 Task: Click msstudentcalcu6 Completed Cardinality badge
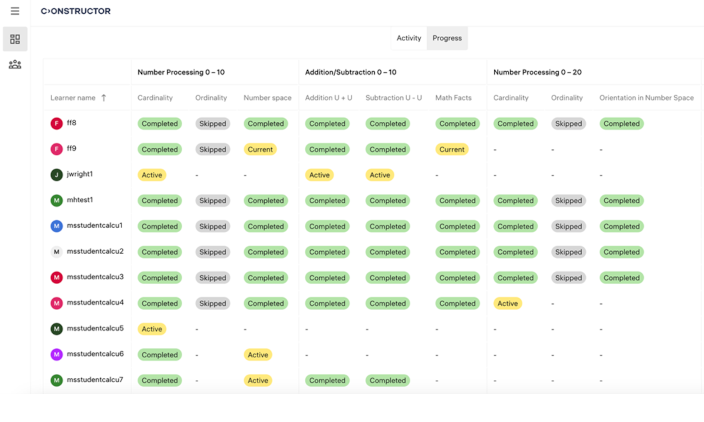tap(159, 355)
